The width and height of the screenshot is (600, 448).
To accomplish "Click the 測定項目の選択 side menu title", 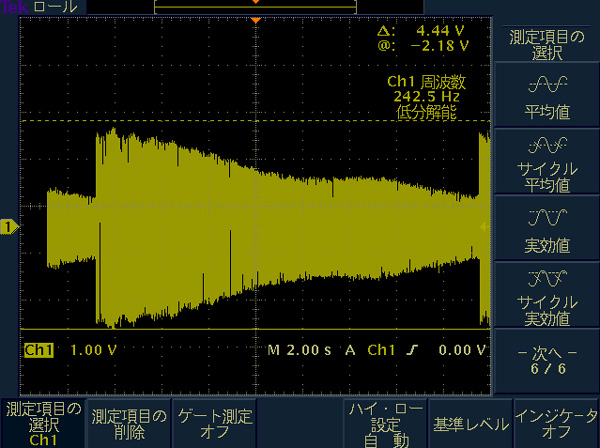I will pyautogui.click(x=546, y=45).
